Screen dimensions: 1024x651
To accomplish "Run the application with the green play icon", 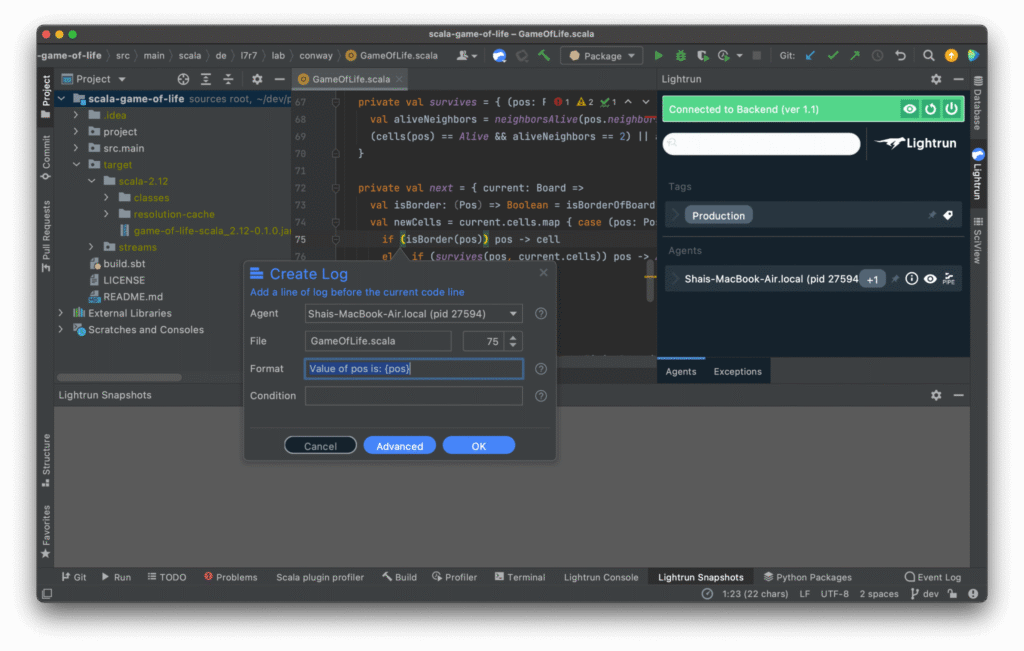I will tap(658, 55).
